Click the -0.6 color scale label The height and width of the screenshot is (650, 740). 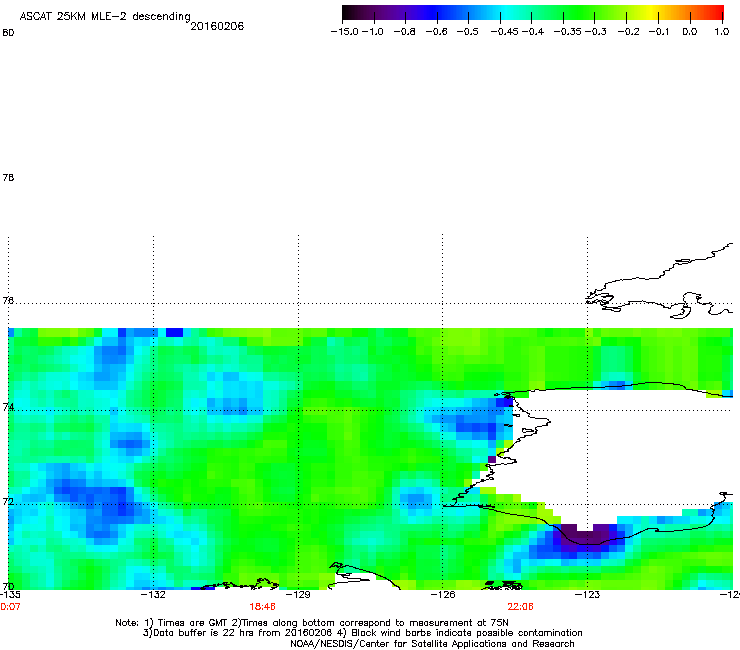[436, 32]
